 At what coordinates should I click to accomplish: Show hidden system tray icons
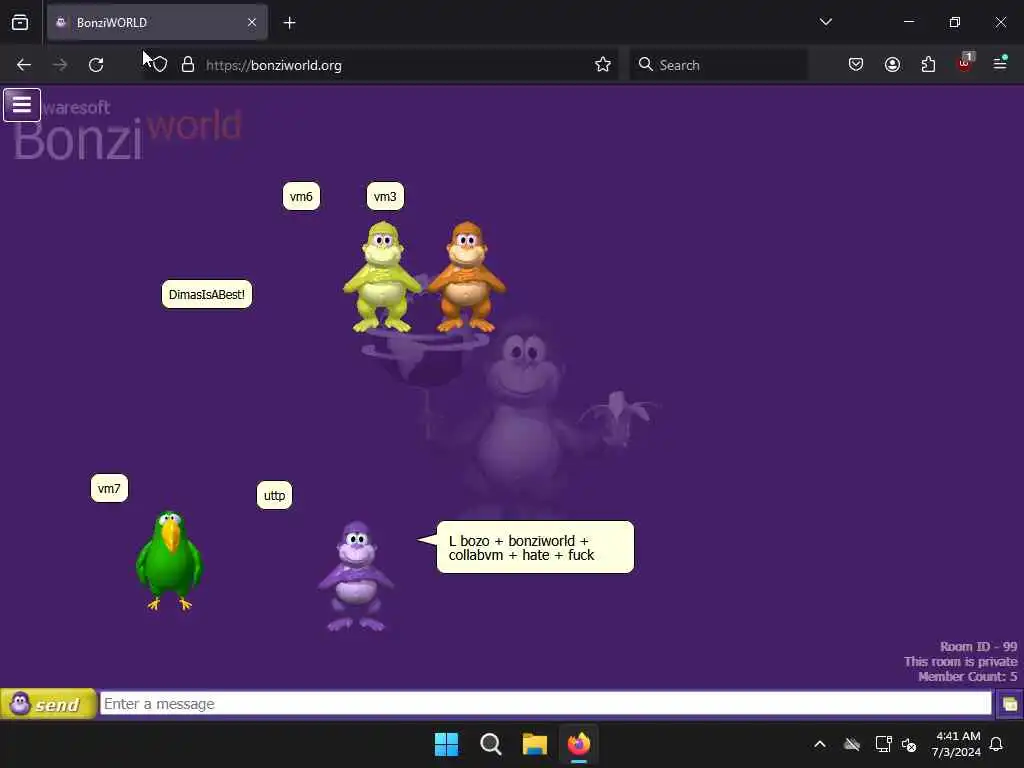tap(820, 744)
